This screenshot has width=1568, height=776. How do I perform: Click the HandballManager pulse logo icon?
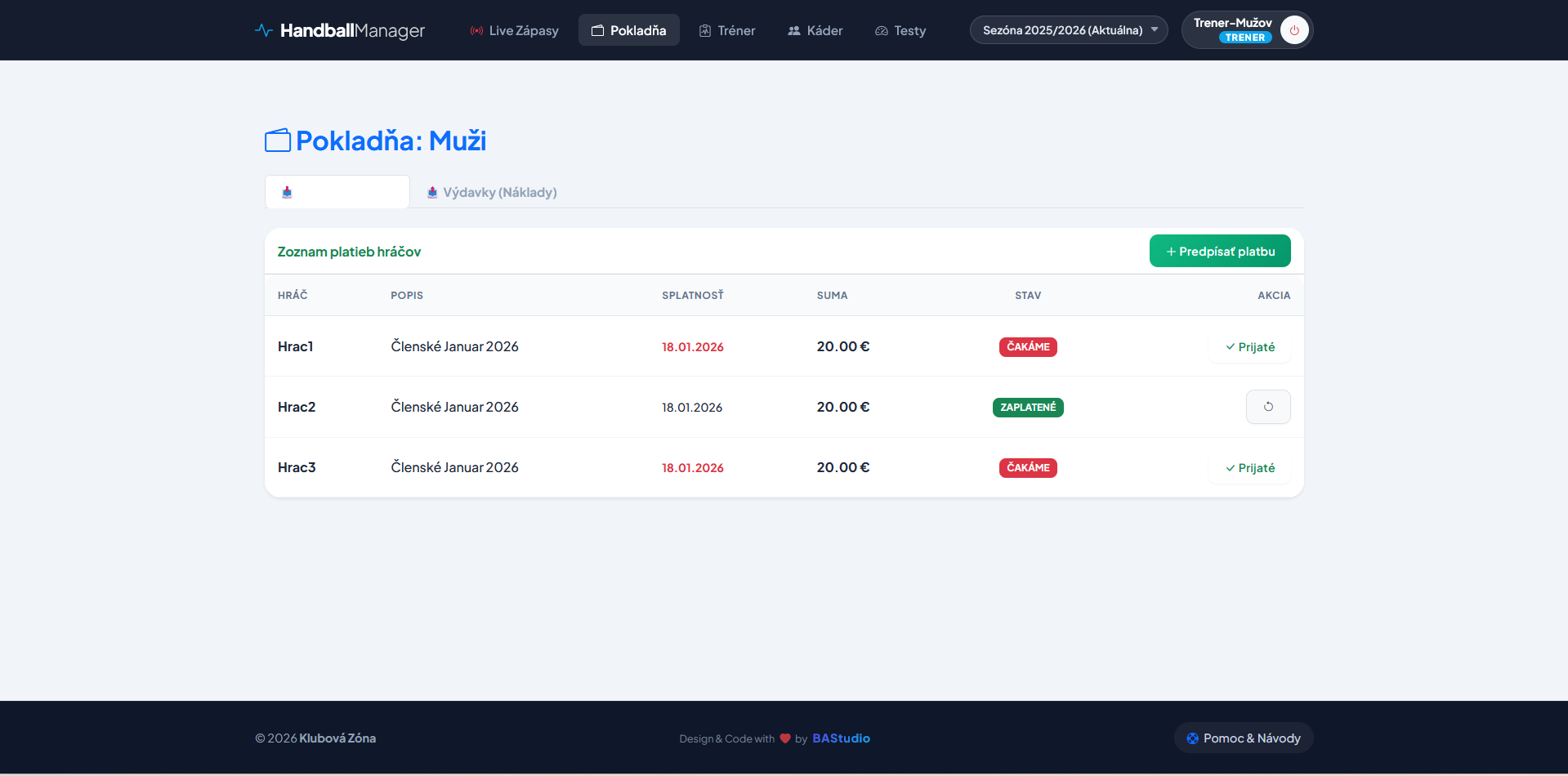click(263, 30)
